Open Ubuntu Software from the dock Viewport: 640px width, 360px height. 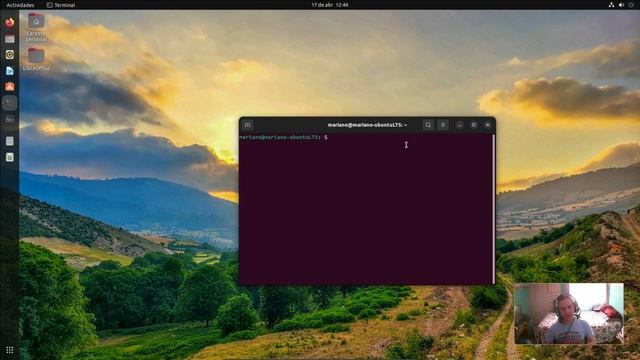pyautogui.click(x=10, y=87)
